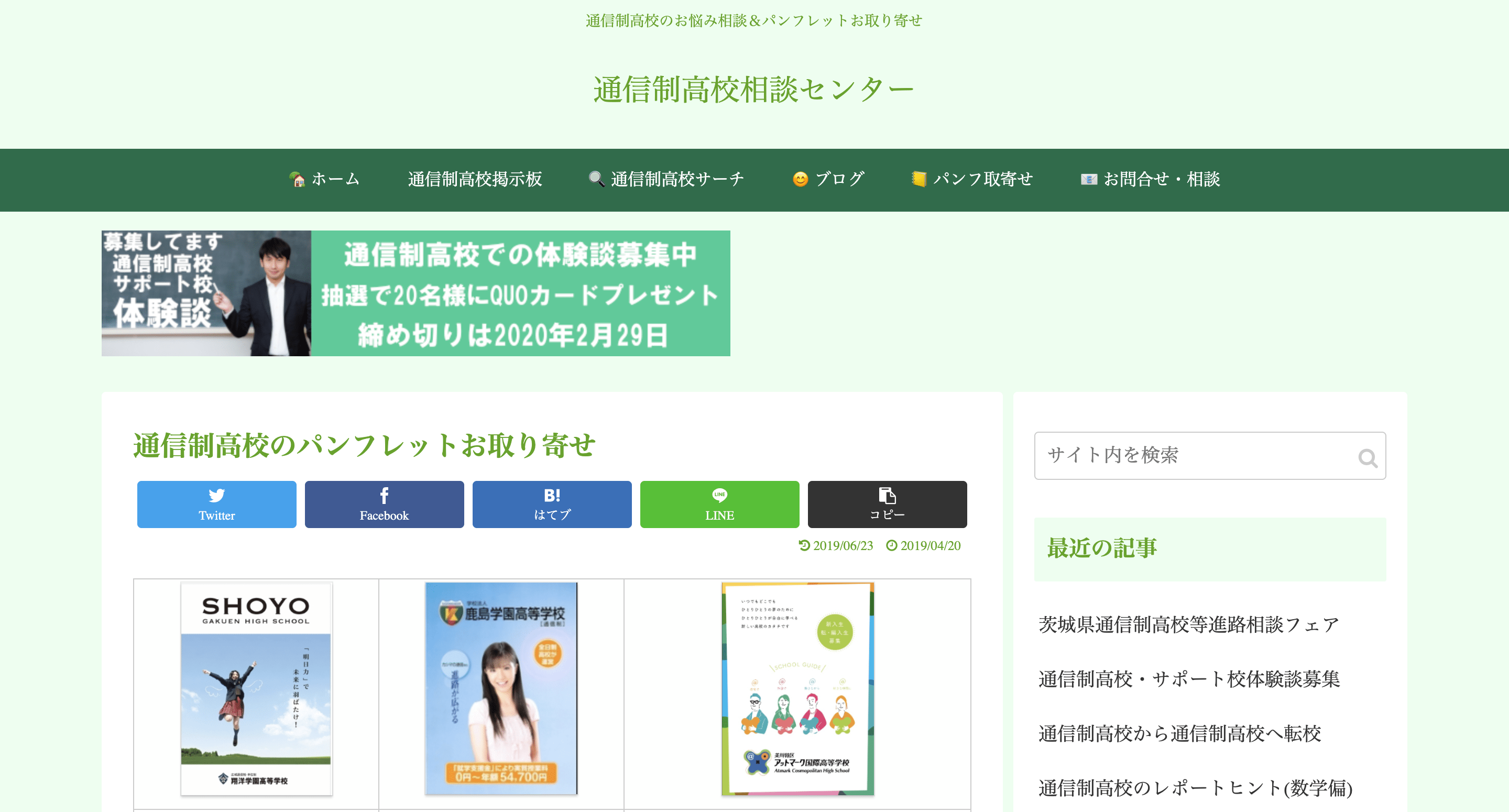Click the はてブ bookmark button
Screen dimensions: 1509x812
pos(551,504)
